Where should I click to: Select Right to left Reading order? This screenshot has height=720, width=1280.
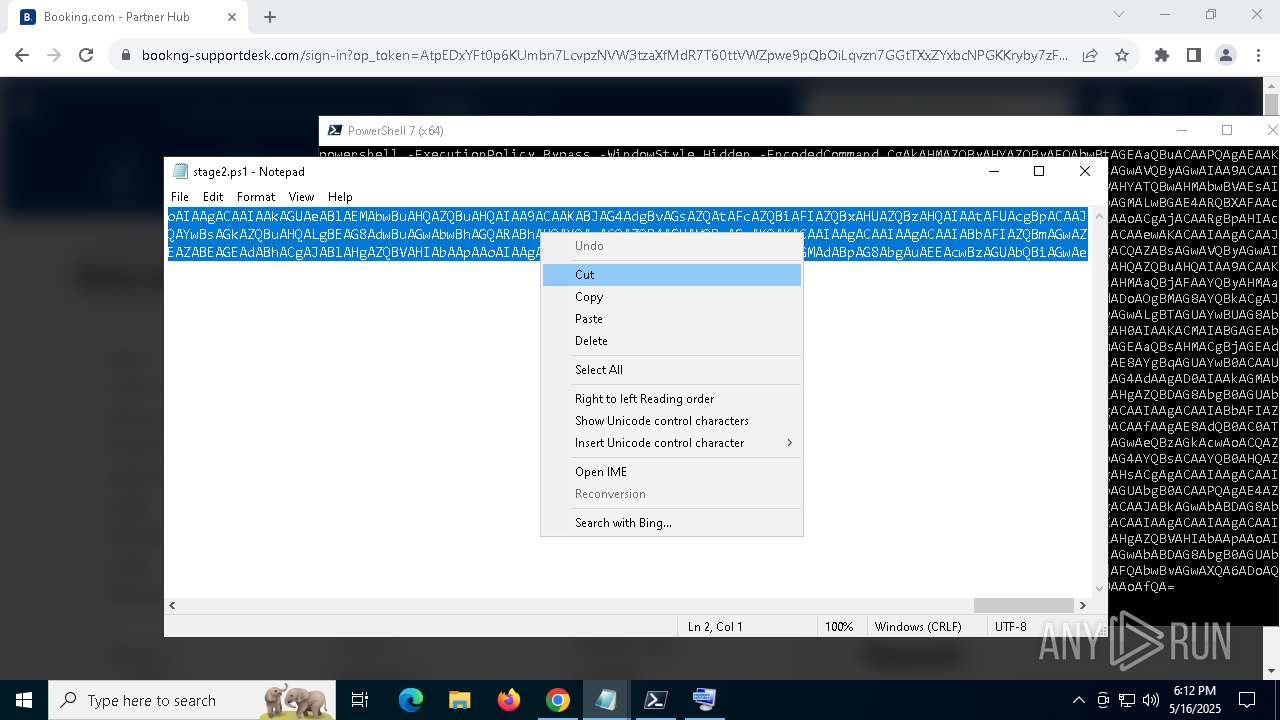671,399
